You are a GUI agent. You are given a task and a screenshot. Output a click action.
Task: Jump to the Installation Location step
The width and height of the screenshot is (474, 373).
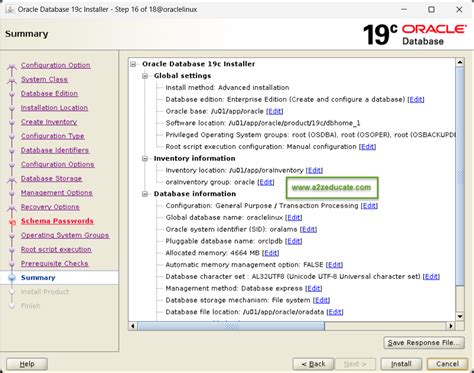click(54, 108)
